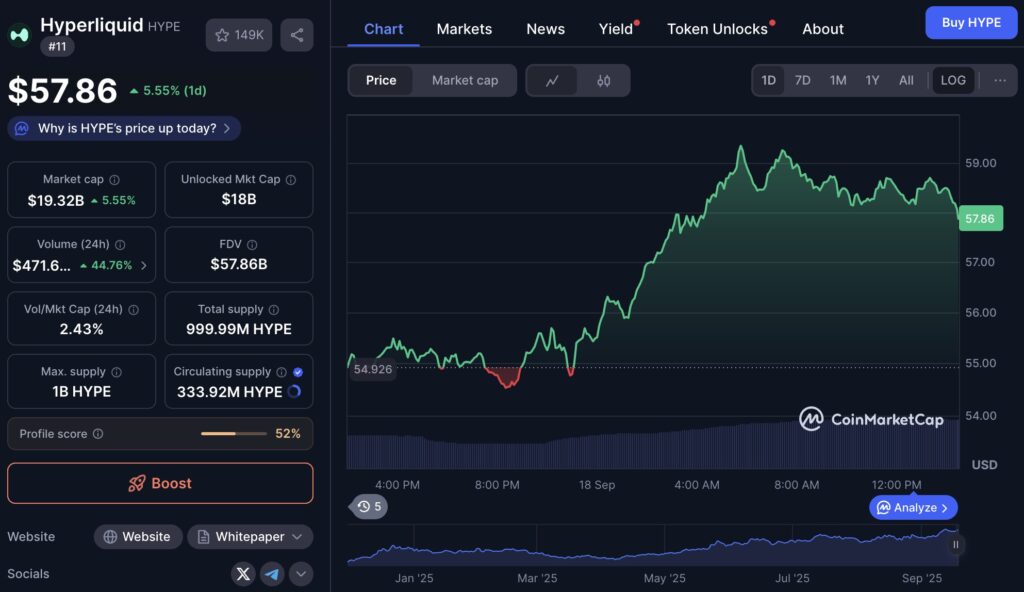Add HYPE to watchlist via star button

[x=239, y=35]
